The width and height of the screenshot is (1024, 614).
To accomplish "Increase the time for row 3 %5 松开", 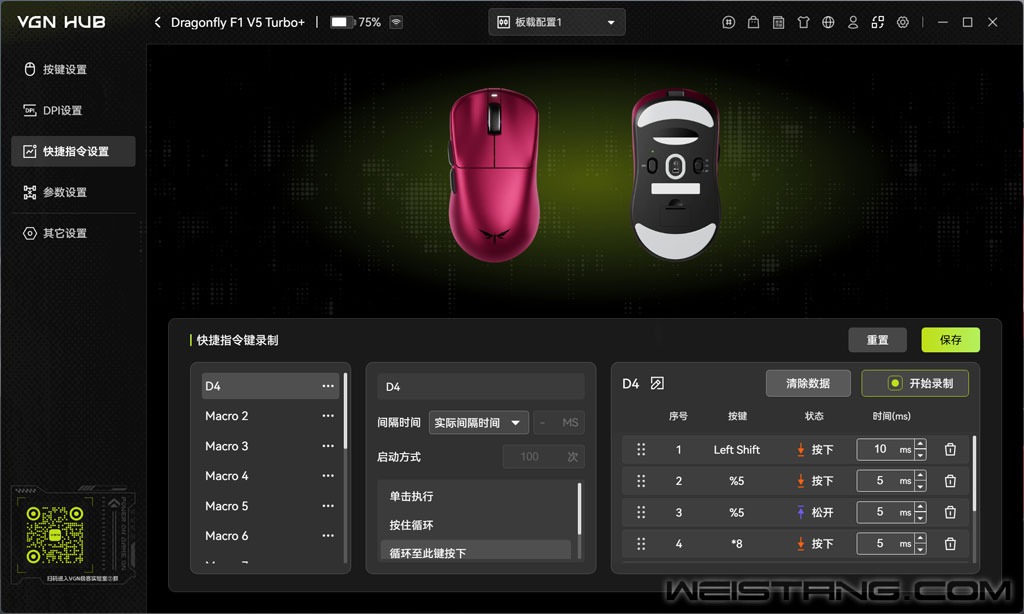I will coord(920,507).
